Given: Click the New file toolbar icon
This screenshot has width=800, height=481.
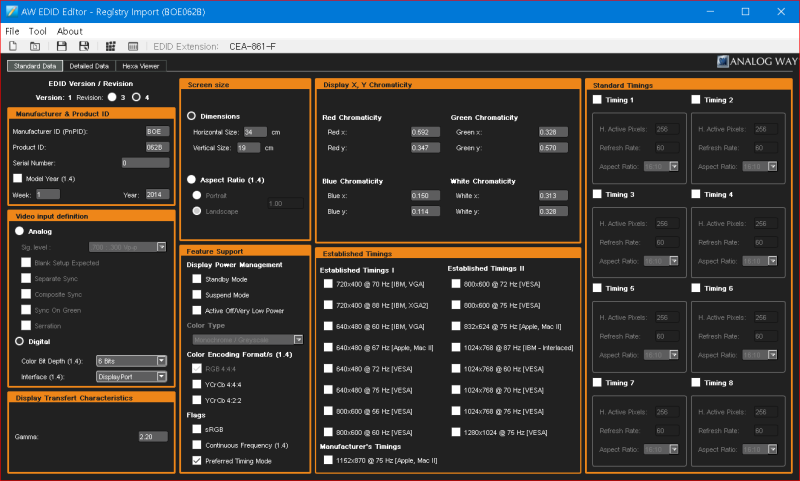Looking at the screenshot, I should [13, 46].
